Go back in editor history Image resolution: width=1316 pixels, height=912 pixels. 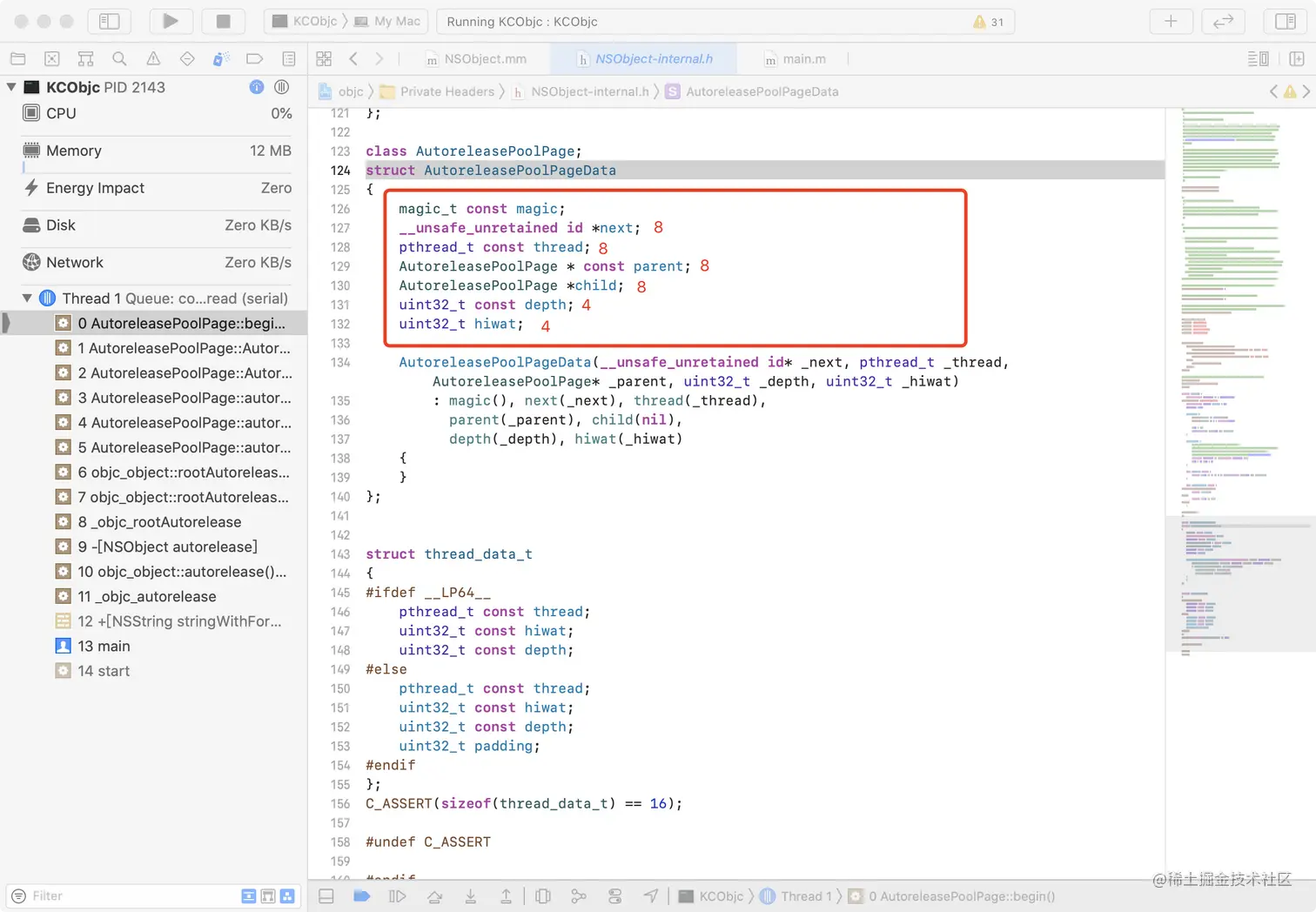353,58
